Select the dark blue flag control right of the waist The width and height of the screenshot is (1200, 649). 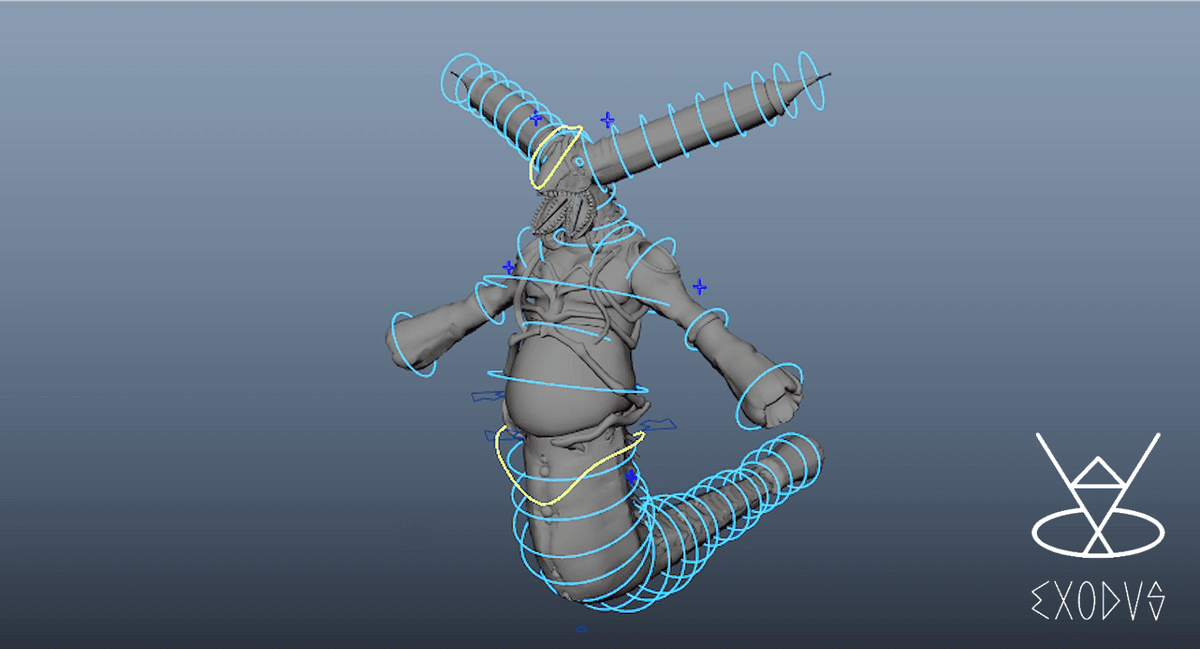[x=658, y=428]
